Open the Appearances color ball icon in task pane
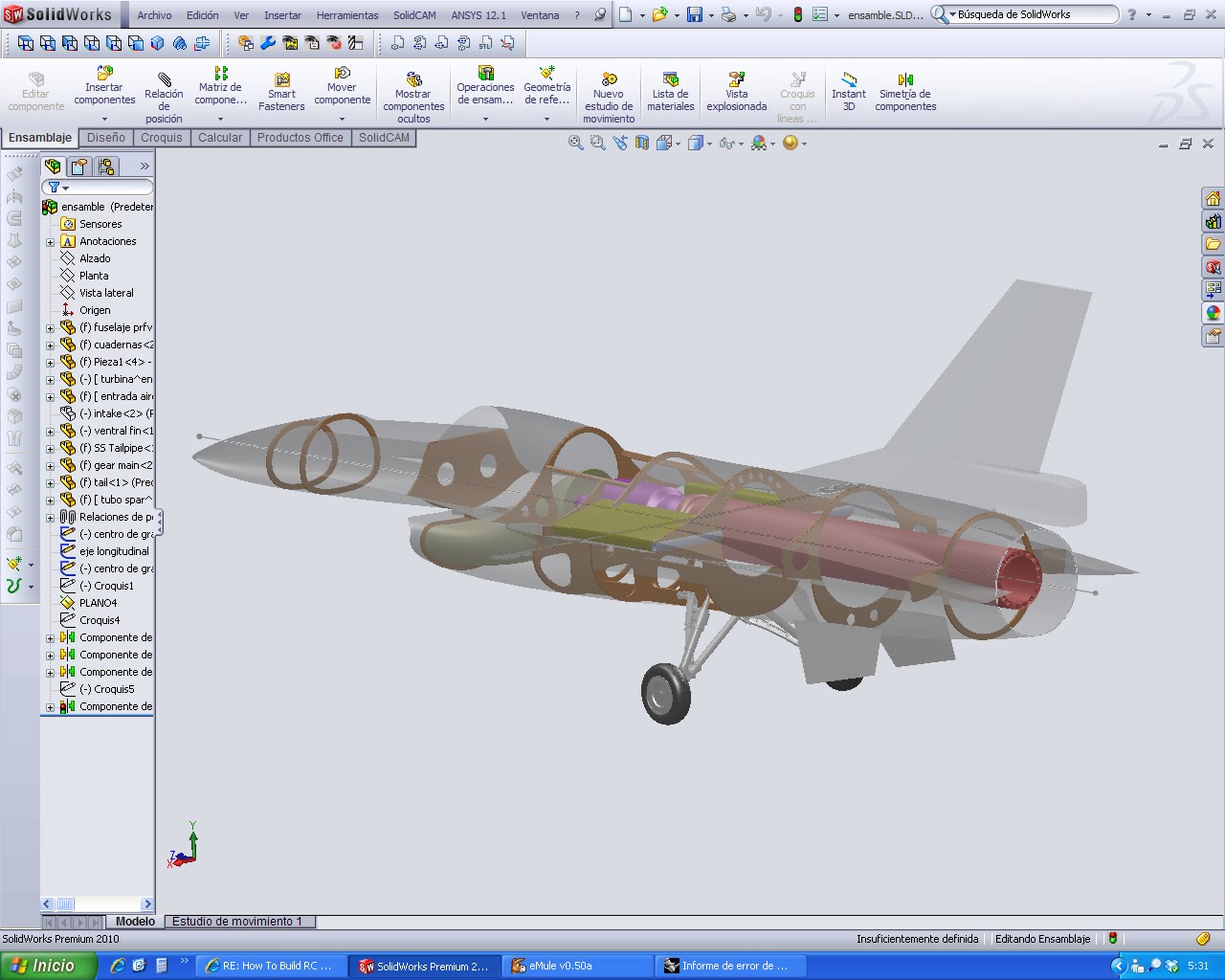1225x980 pixels. 1214,313
